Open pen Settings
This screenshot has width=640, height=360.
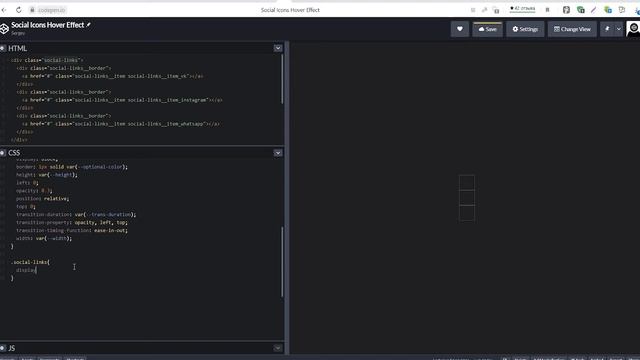pos(525,29)
